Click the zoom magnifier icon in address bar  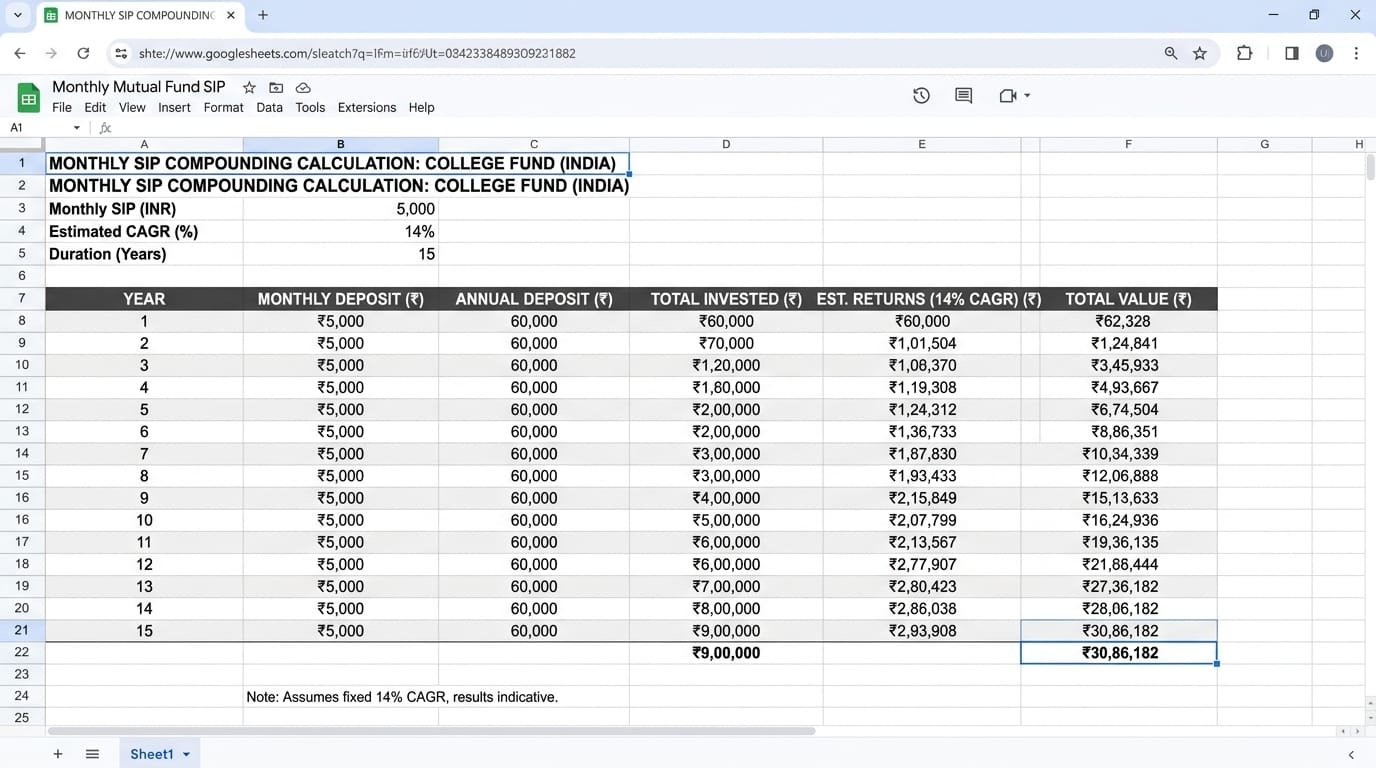1170,53
